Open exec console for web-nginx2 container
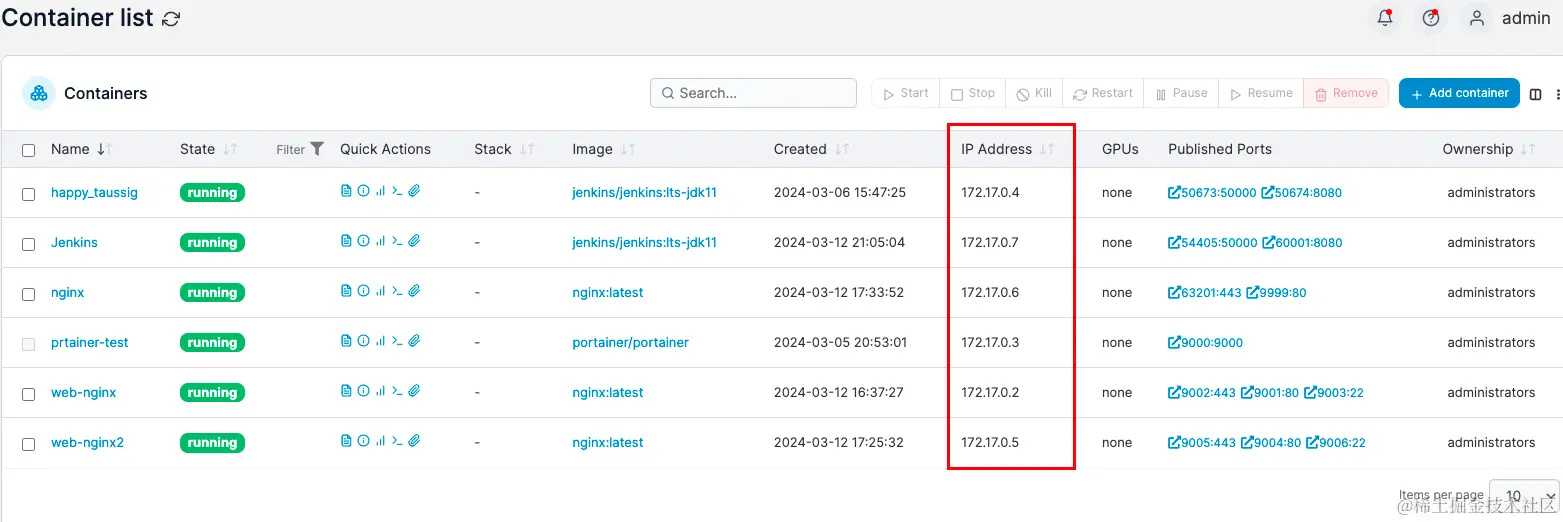1563x522 pixels. 397,441
